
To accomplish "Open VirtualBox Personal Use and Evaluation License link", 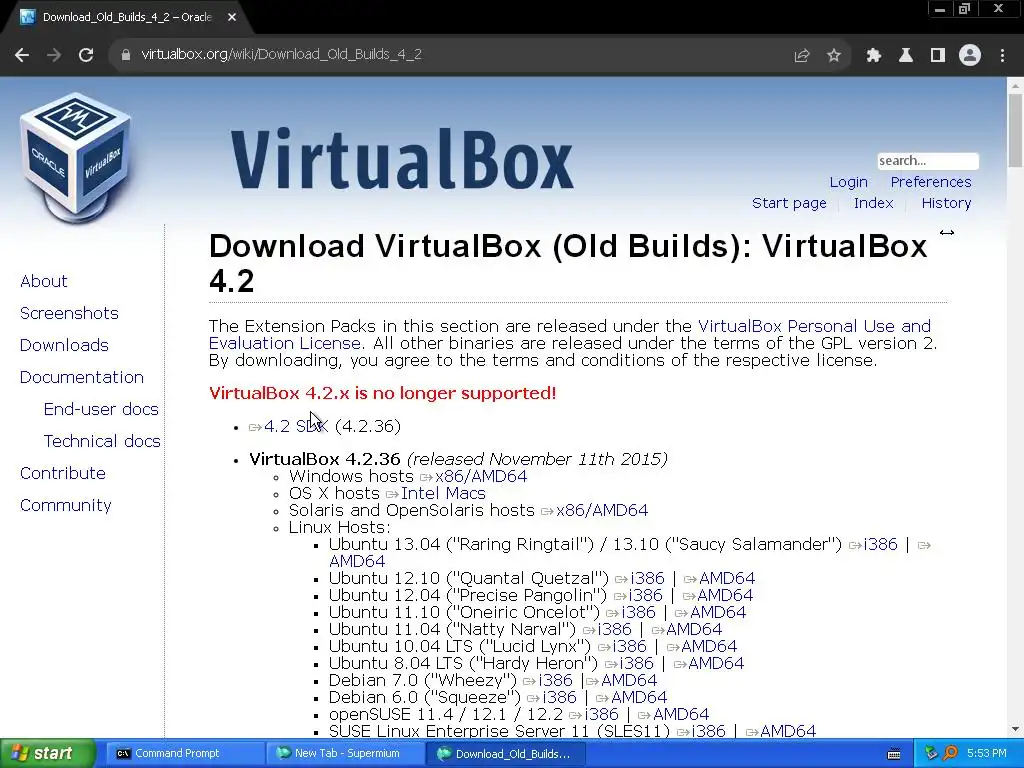I will pyautogui.click(x=569, y=334).
